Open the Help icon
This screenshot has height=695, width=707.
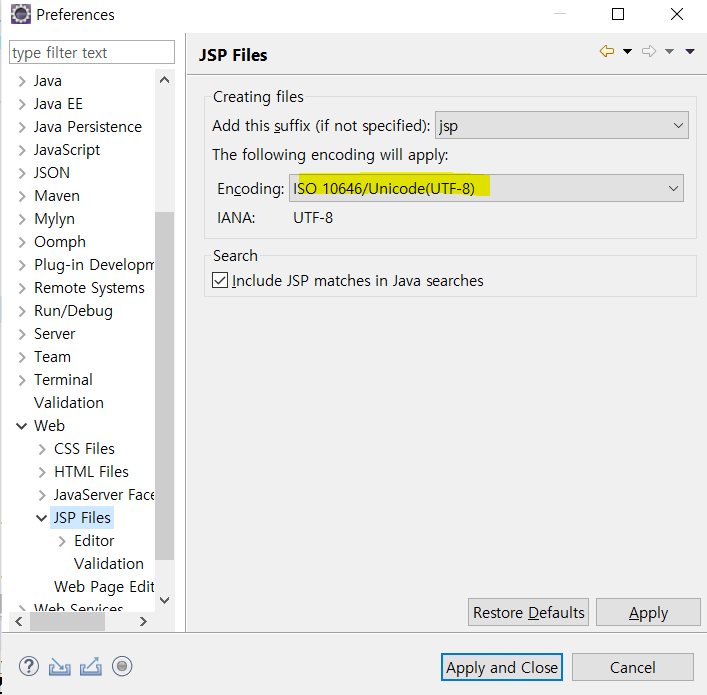click(x=28, y=666)
